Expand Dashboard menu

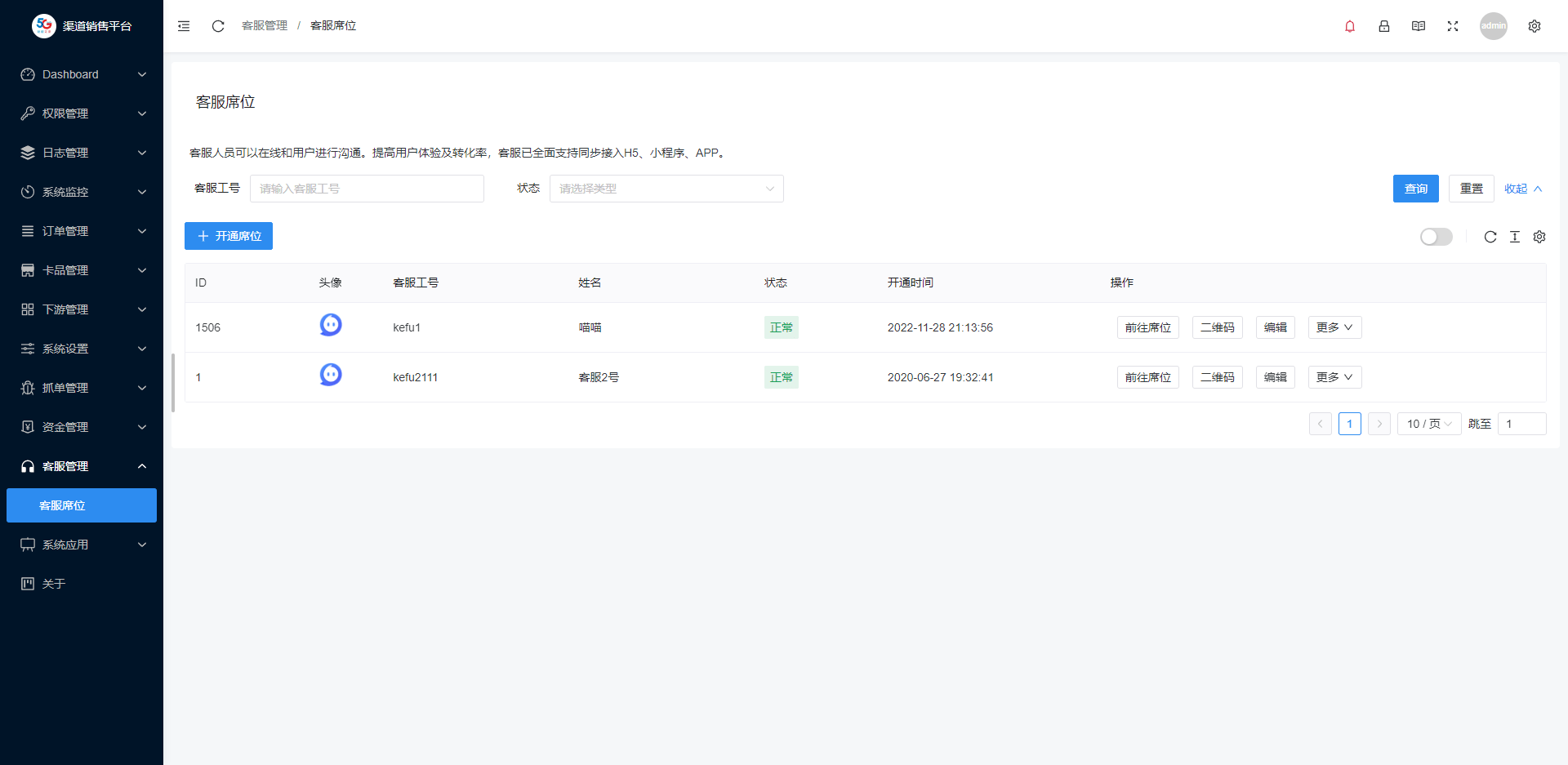[82, 74]
